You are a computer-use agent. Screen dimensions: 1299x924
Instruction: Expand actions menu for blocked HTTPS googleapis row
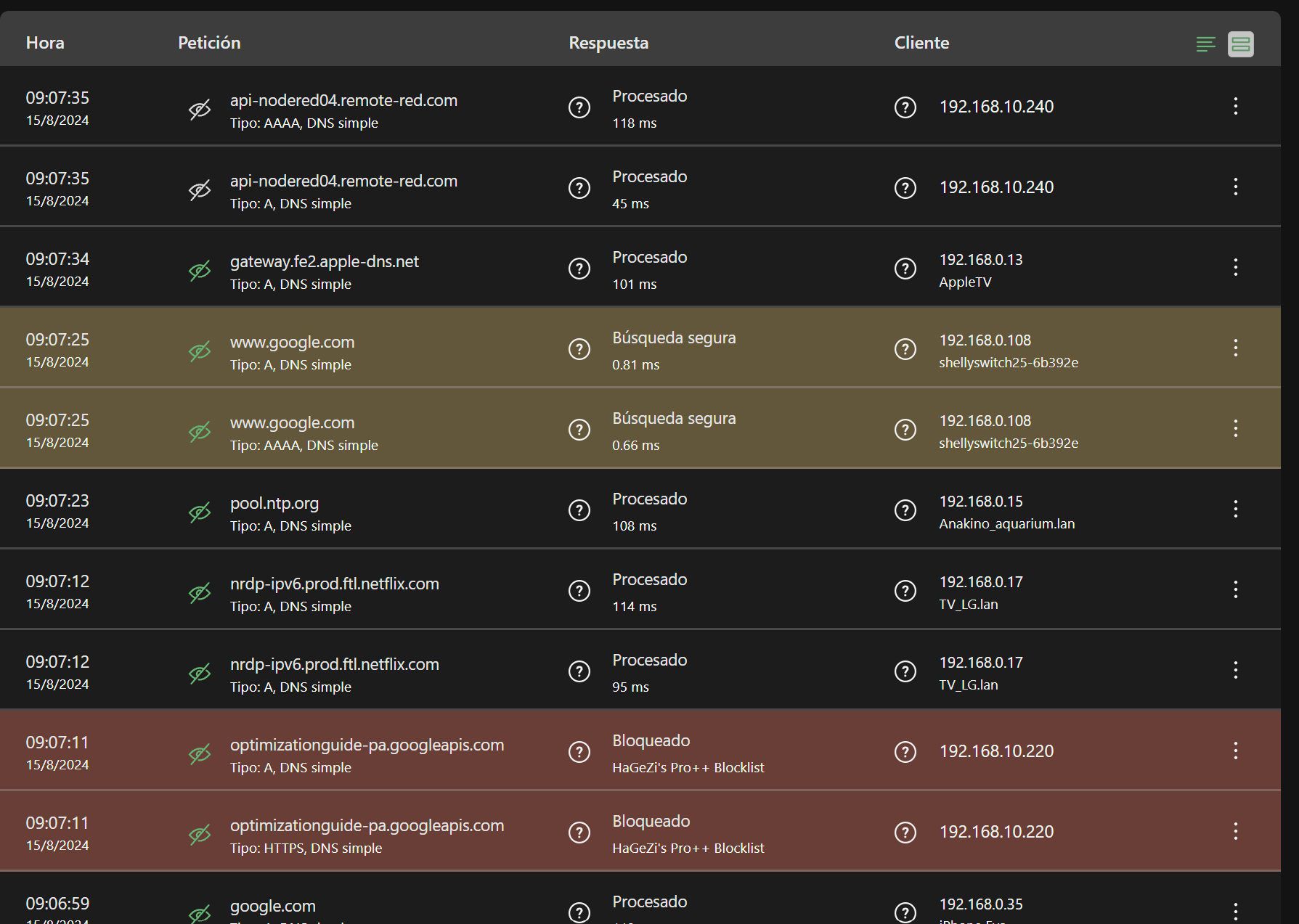point(1235,831)
